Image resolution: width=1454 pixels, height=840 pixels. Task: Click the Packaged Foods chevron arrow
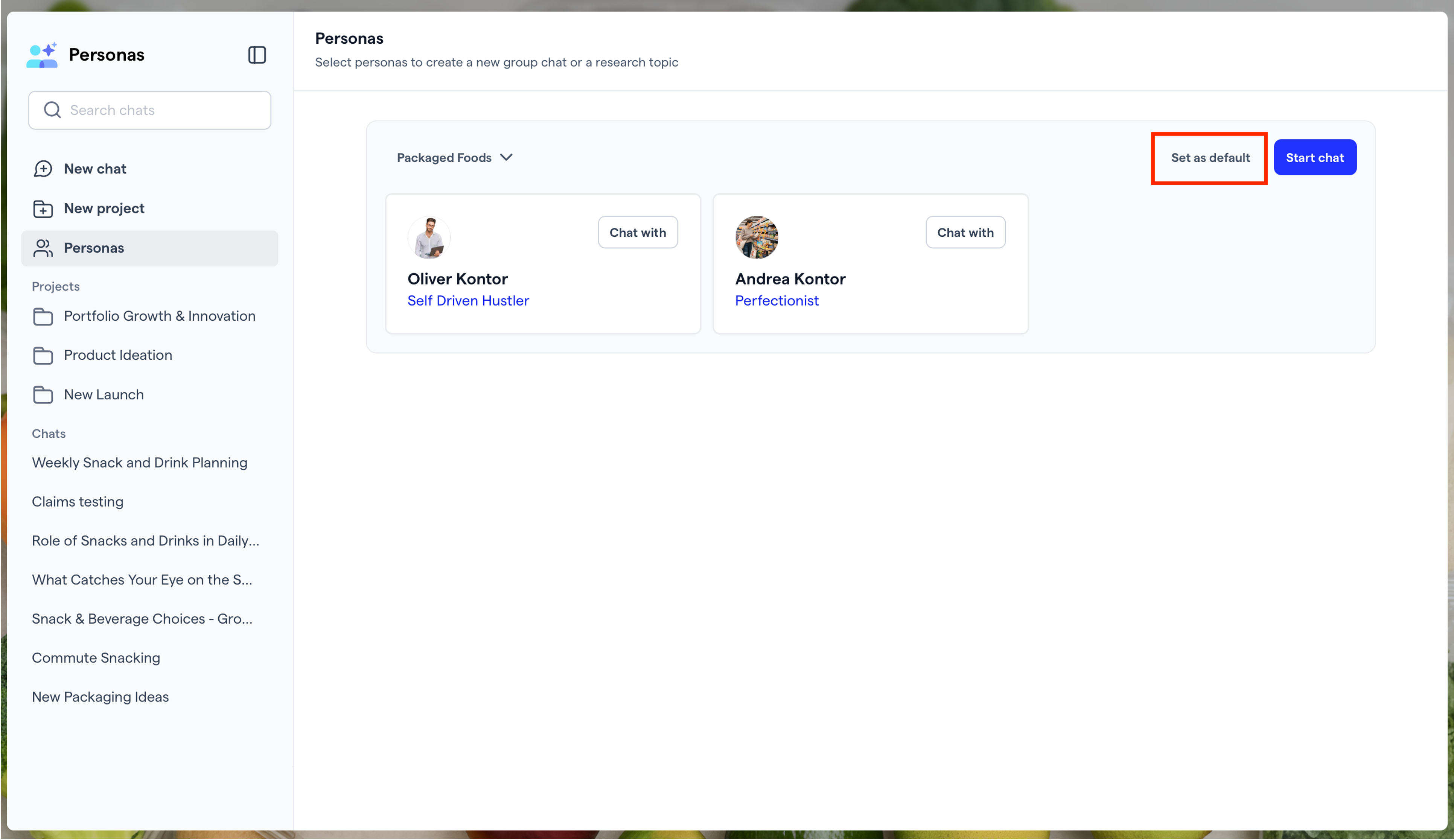[x=506, y=157]
